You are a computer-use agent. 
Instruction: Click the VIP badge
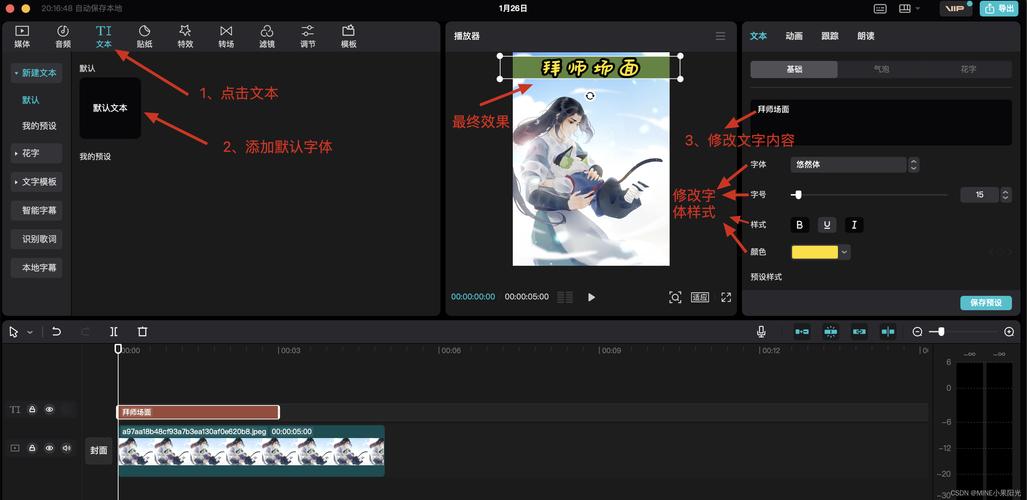[x=956, y=9]
